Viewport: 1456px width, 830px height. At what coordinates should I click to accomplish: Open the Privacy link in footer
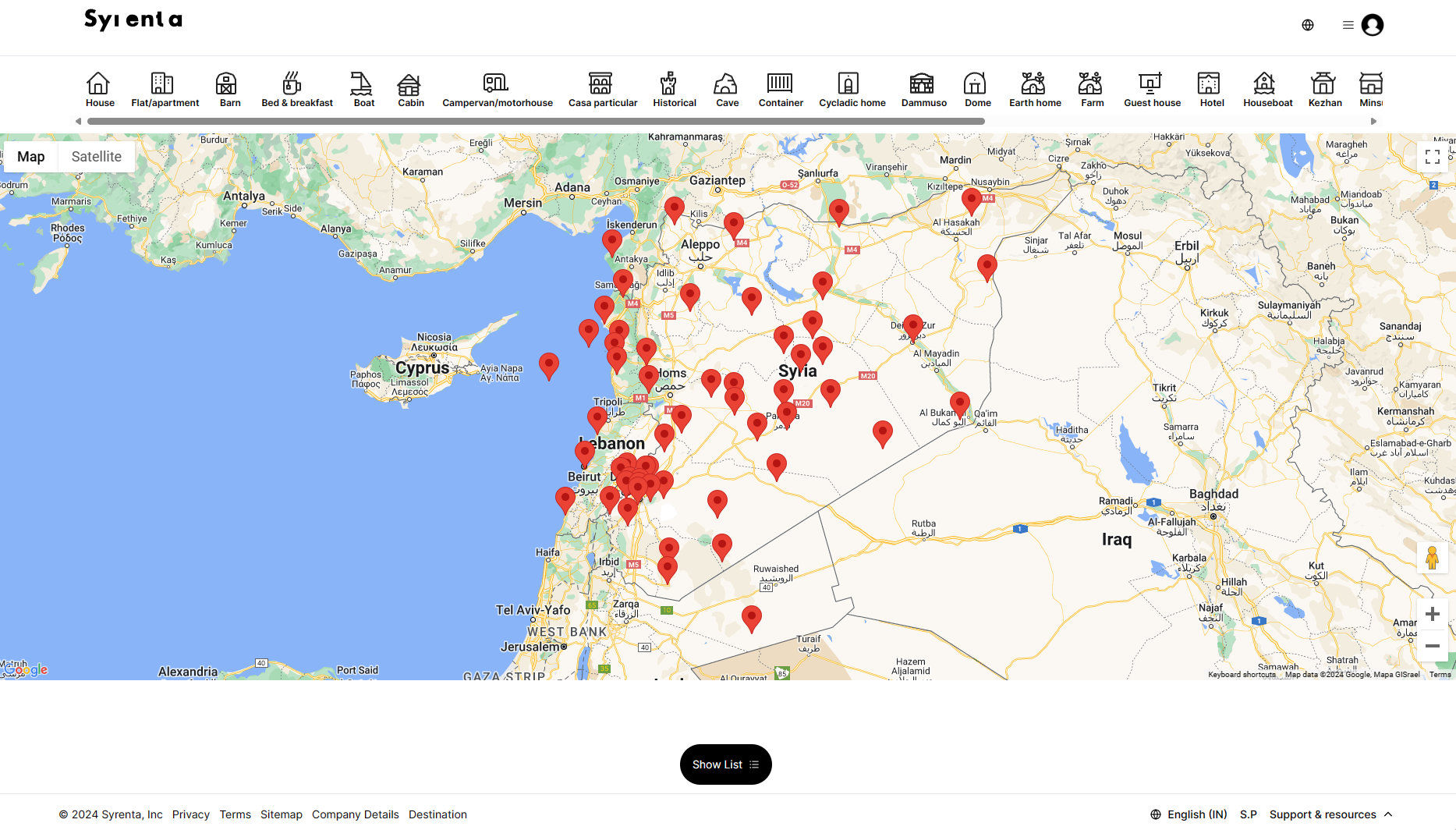point(191,814)
